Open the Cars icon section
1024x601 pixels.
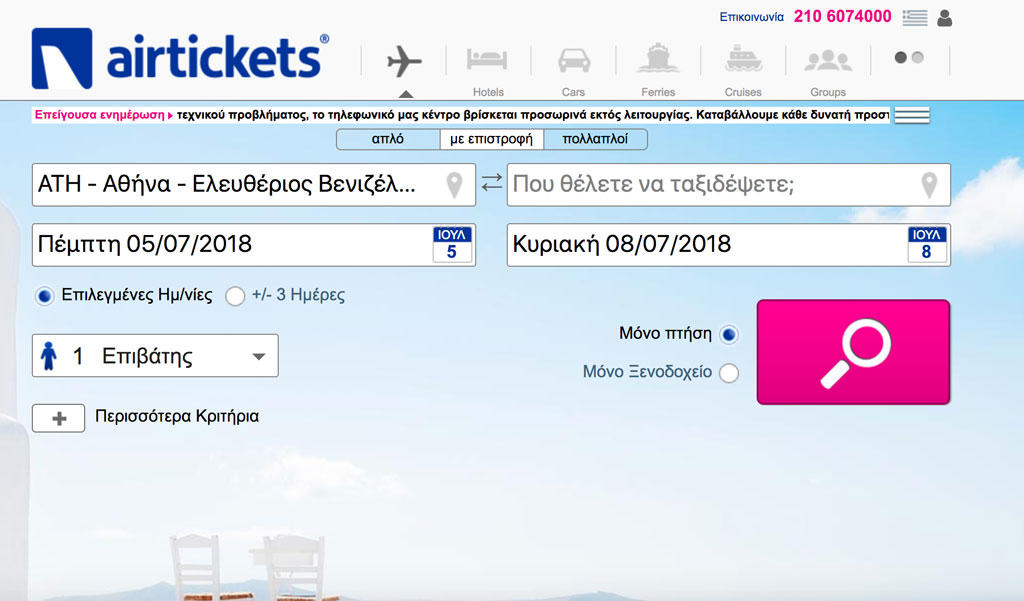click(x=574, y=60)
